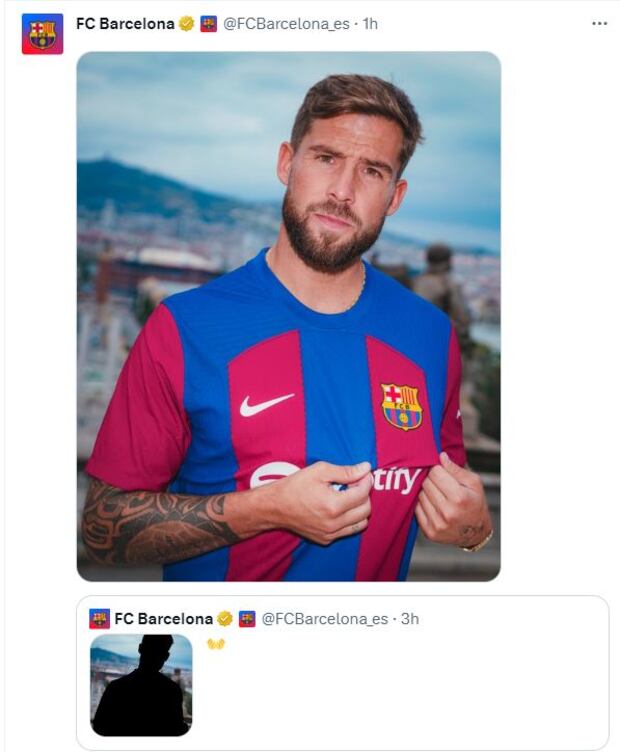Click the yellow emoji in quoted tweet text
Viewport: 620px width, 752px height.
pyautogui.click(x=216, y=644)
